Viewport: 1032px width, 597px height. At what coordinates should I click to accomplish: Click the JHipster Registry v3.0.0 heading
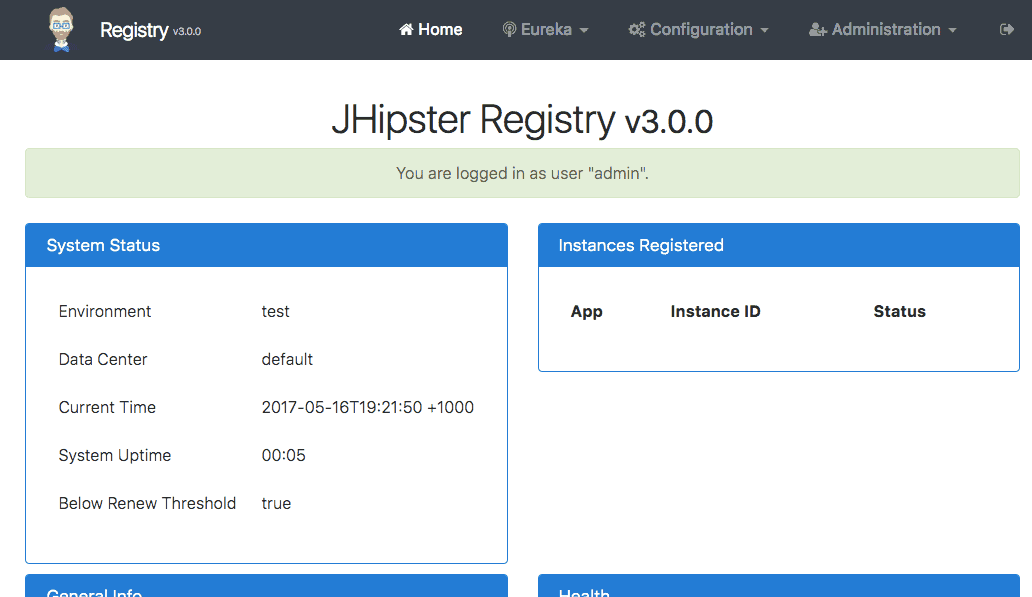click(x=522, y=120)
